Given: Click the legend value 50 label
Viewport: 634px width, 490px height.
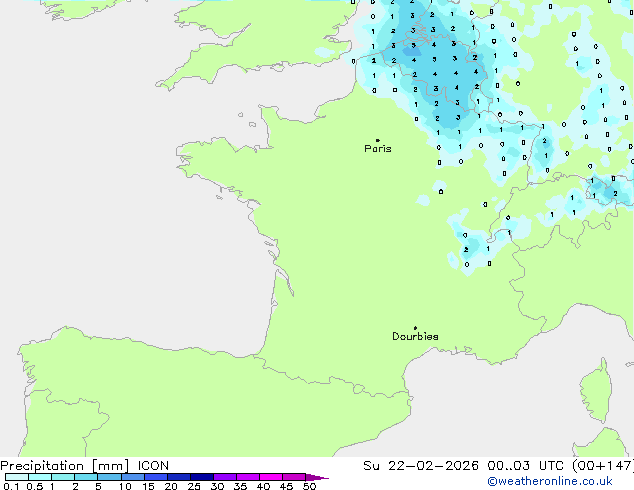Looking at the screenshot, I should [309, 486].
